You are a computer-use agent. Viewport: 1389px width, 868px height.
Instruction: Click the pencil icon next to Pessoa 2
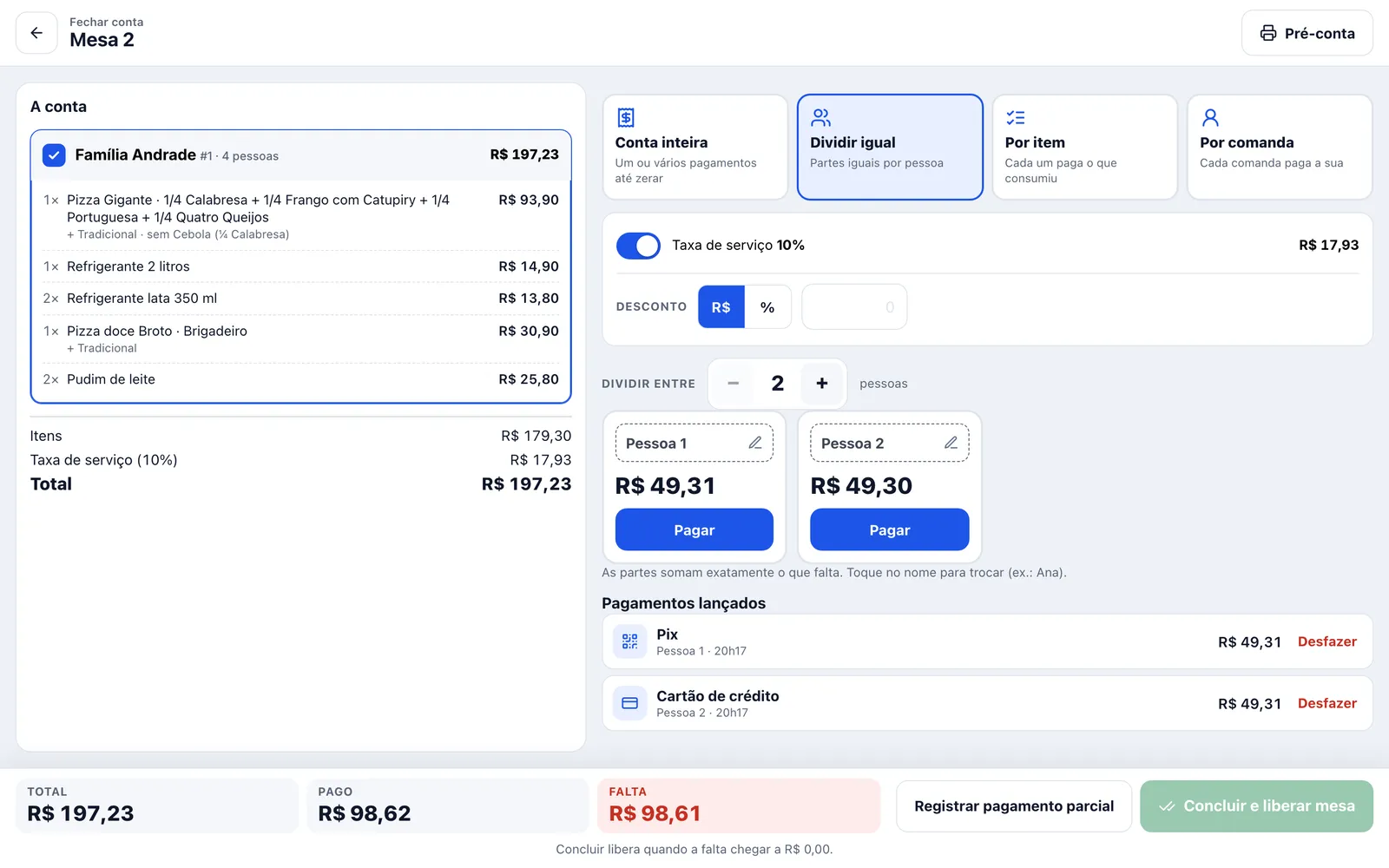point(951,443)
